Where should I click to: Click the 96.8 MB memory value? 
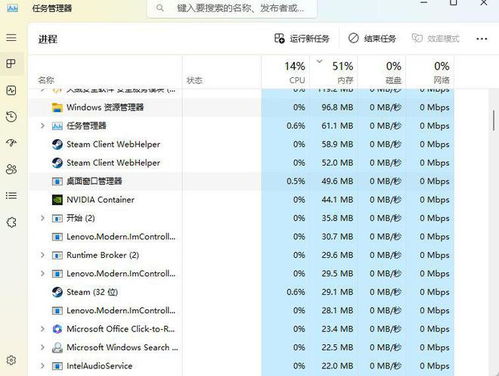pyautogui.click(x=337, y=107)
